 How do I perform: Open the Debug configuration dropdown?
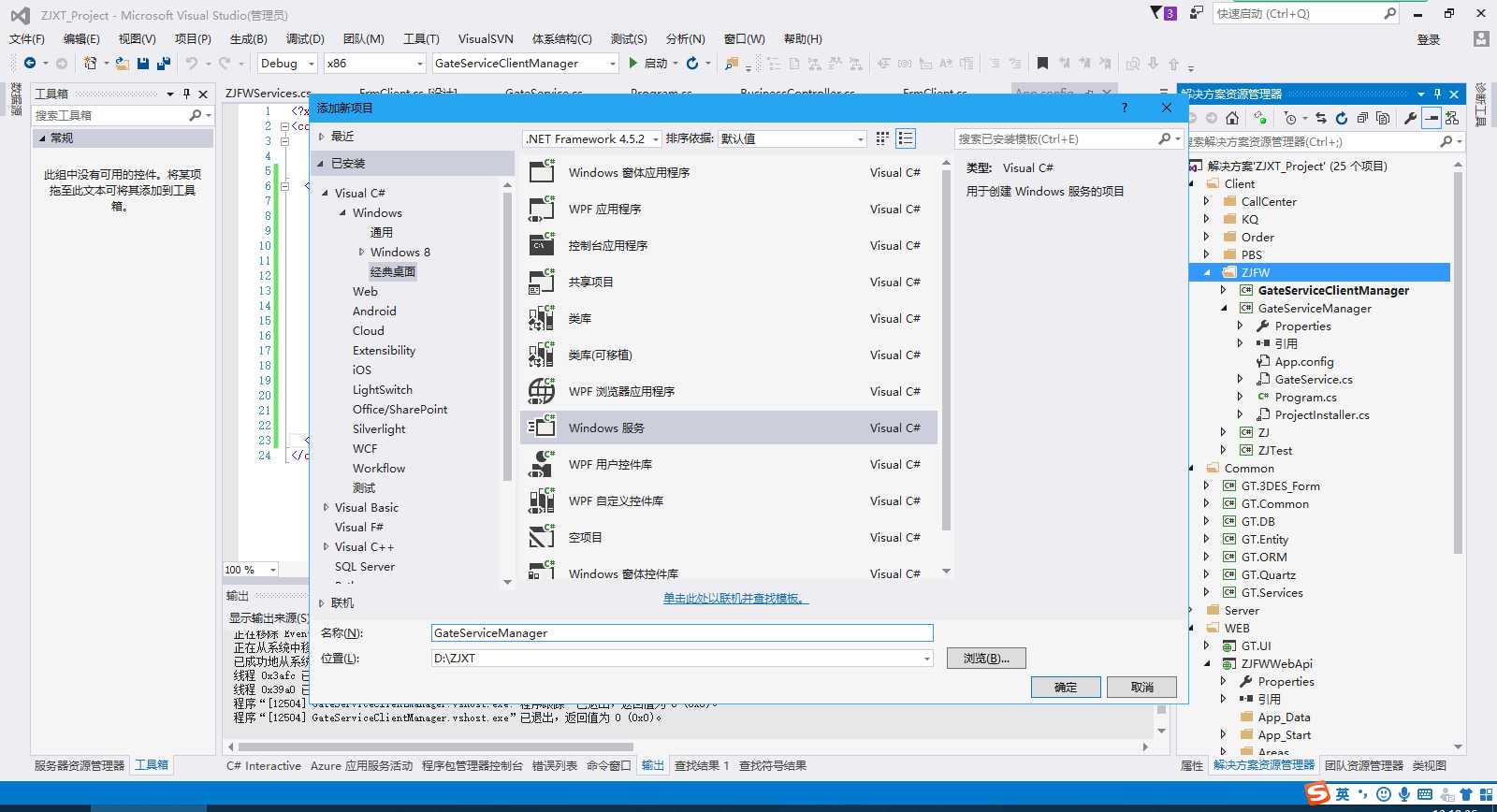tap(287, 64)
